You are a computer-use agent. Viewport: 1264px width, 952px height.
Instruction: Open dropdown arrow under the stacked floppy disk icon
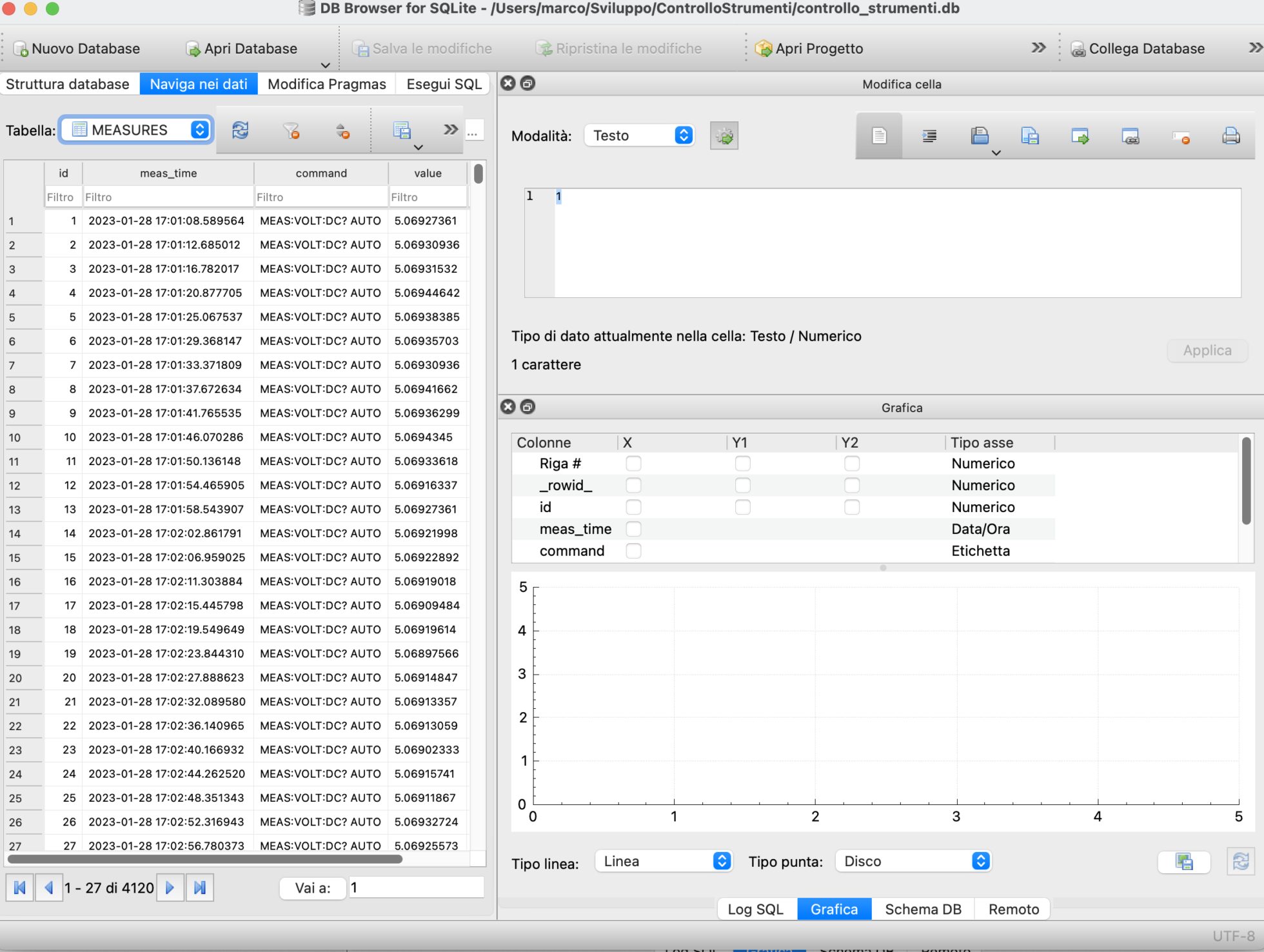point(996,153)
